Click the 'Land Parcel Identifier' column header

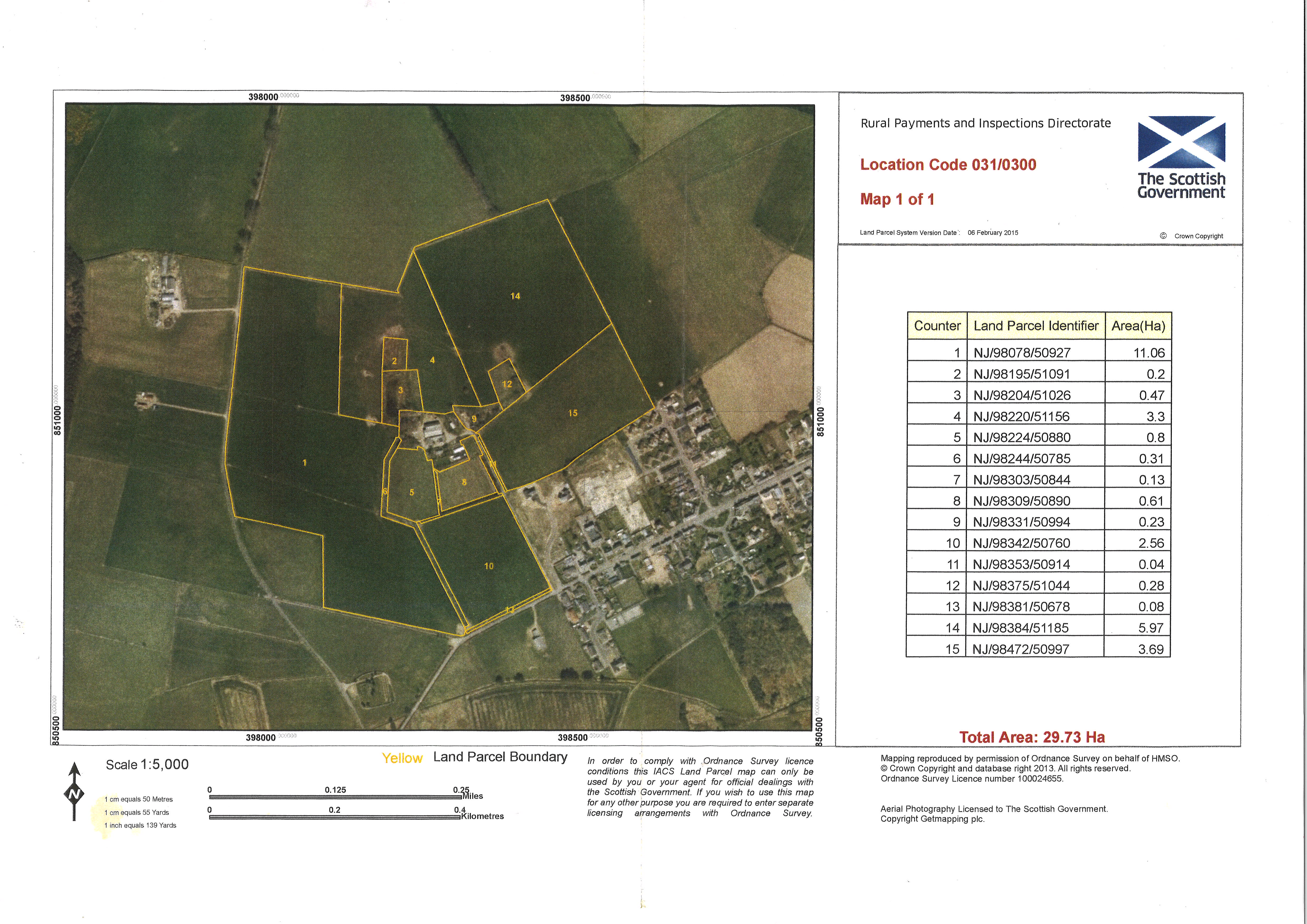pyautogui.click(x=1036, y=326)
